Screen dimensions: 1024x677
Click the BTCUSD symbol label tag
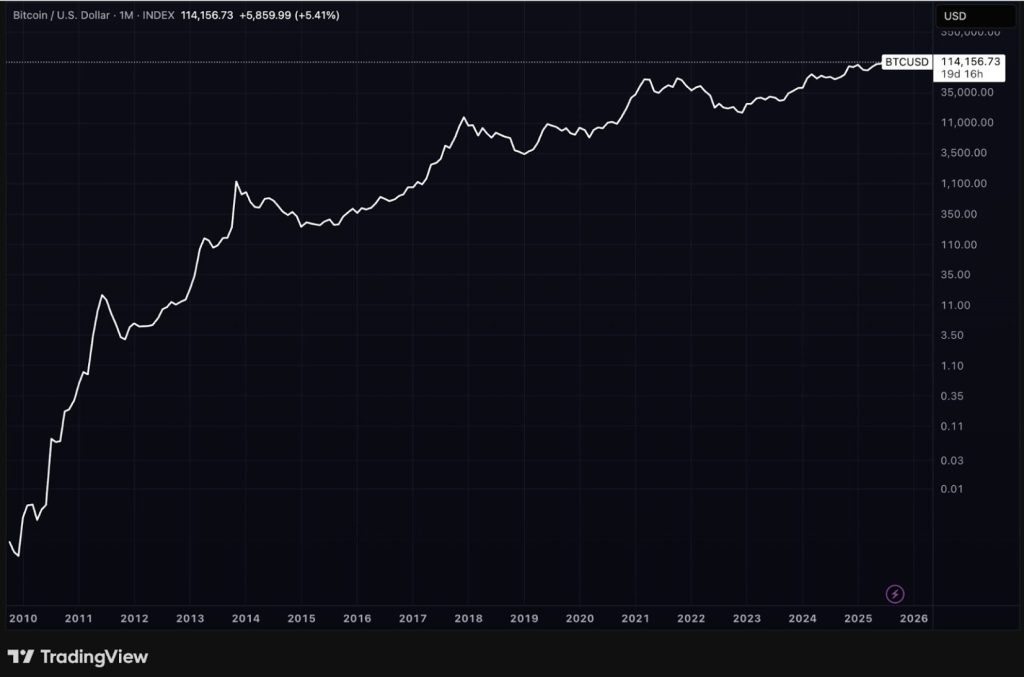point(907,62)
